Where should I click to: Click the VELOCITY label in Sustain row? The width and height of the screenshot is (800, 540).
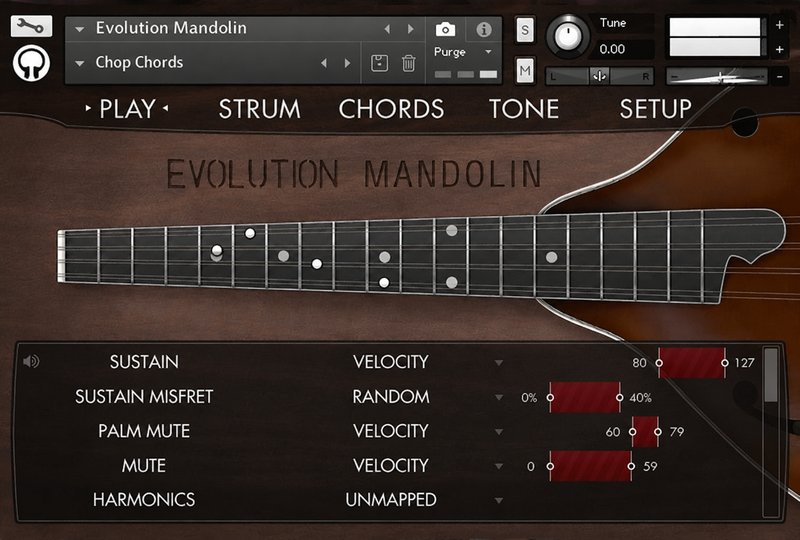tap(391, 362)
